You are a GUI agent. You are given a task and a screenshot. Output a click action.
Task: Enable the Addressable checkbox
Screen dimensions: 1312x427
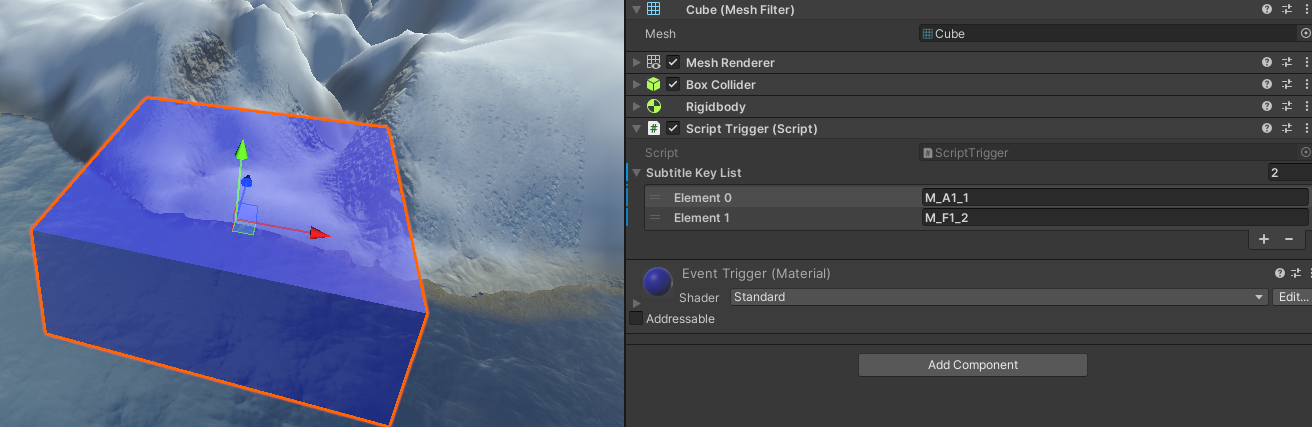tap(636, 318)
